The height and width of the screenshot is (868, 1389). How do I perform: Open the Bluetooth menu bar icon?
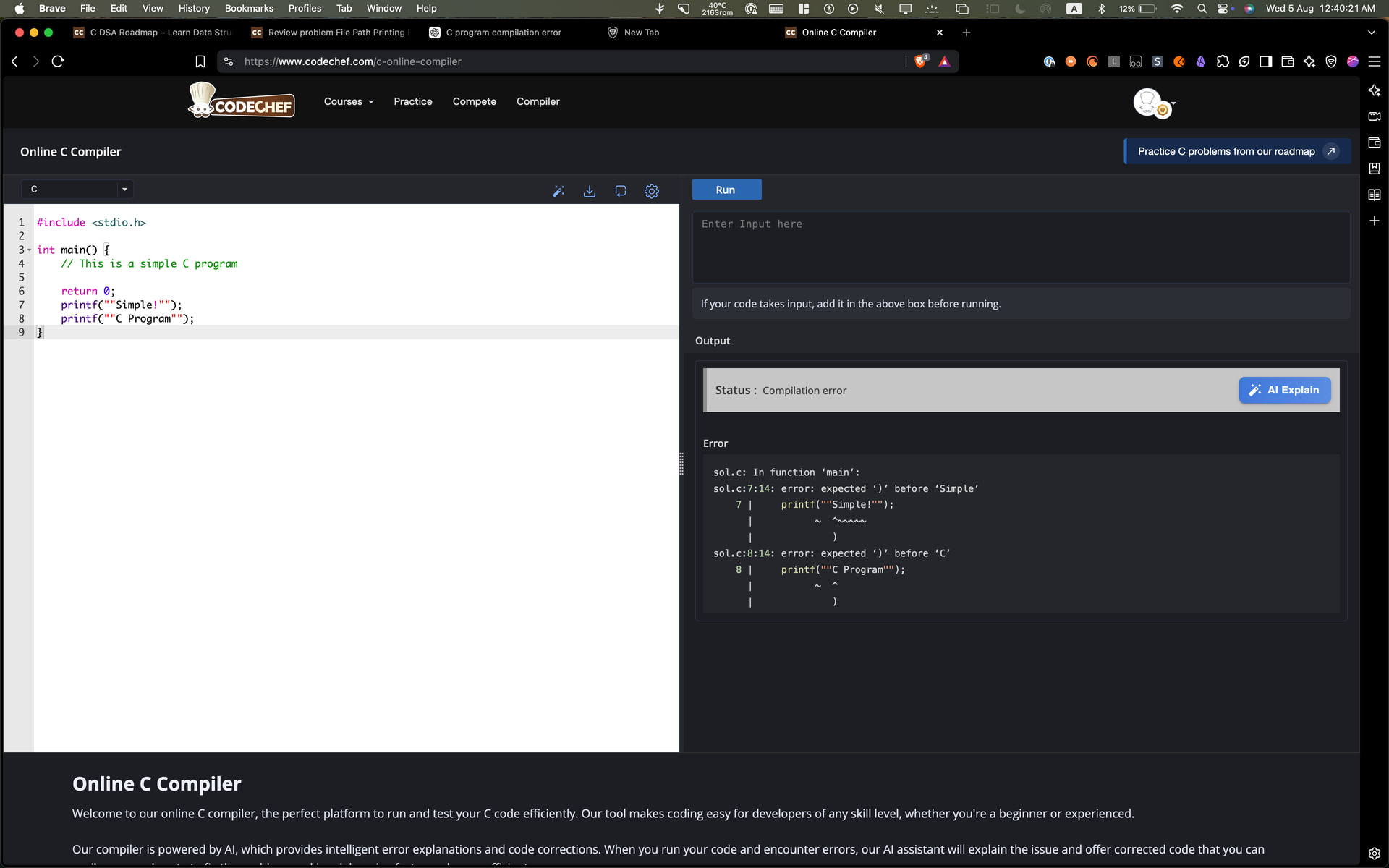coord(1102,9)
